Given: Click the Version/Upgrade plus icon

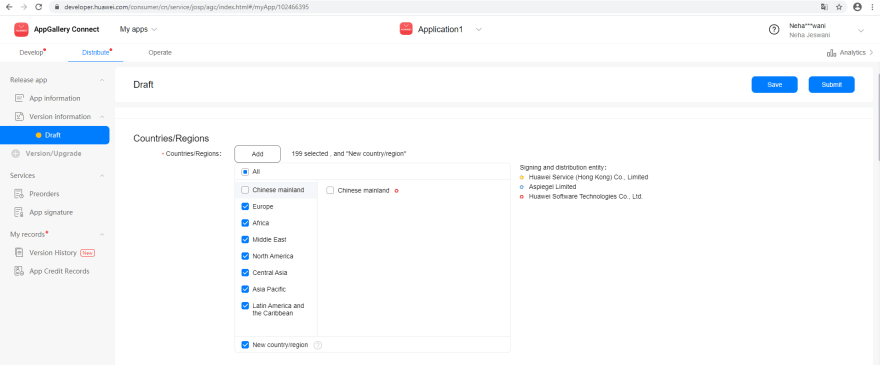Looking at the screenshot, I should pos(16,153).
